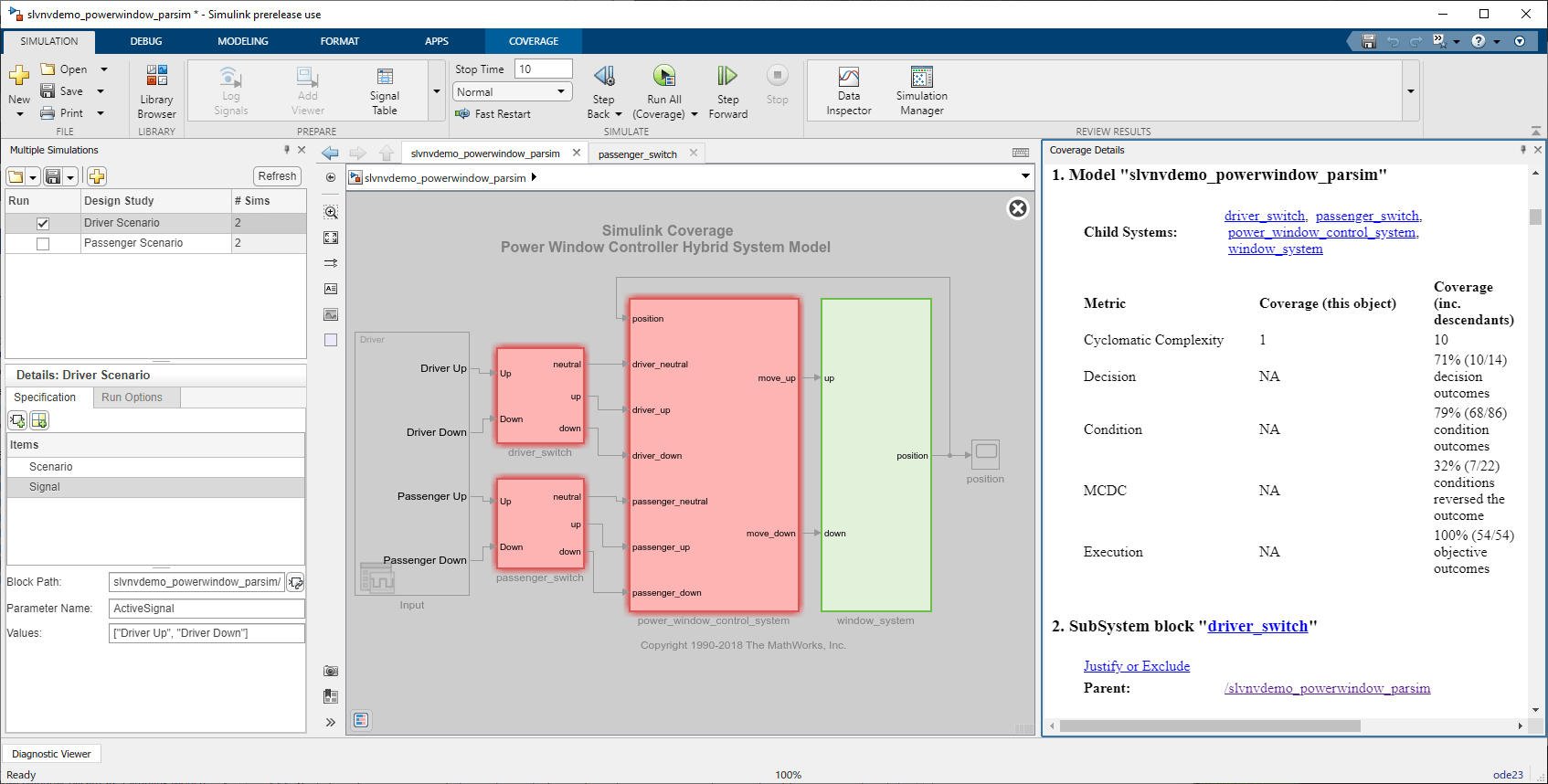Run All (Coverage) simulation
1548x784 pixels.
[664, 77]
